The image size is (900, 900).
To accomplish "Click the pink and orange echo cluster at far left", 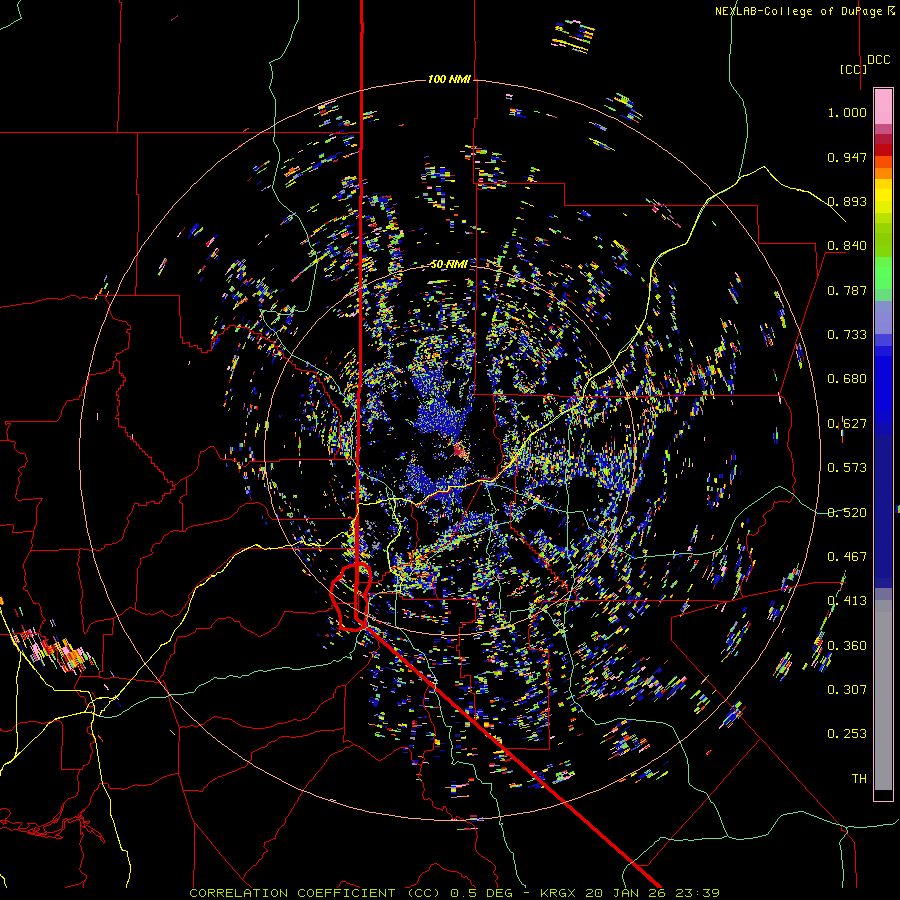I will click(55, 649).
